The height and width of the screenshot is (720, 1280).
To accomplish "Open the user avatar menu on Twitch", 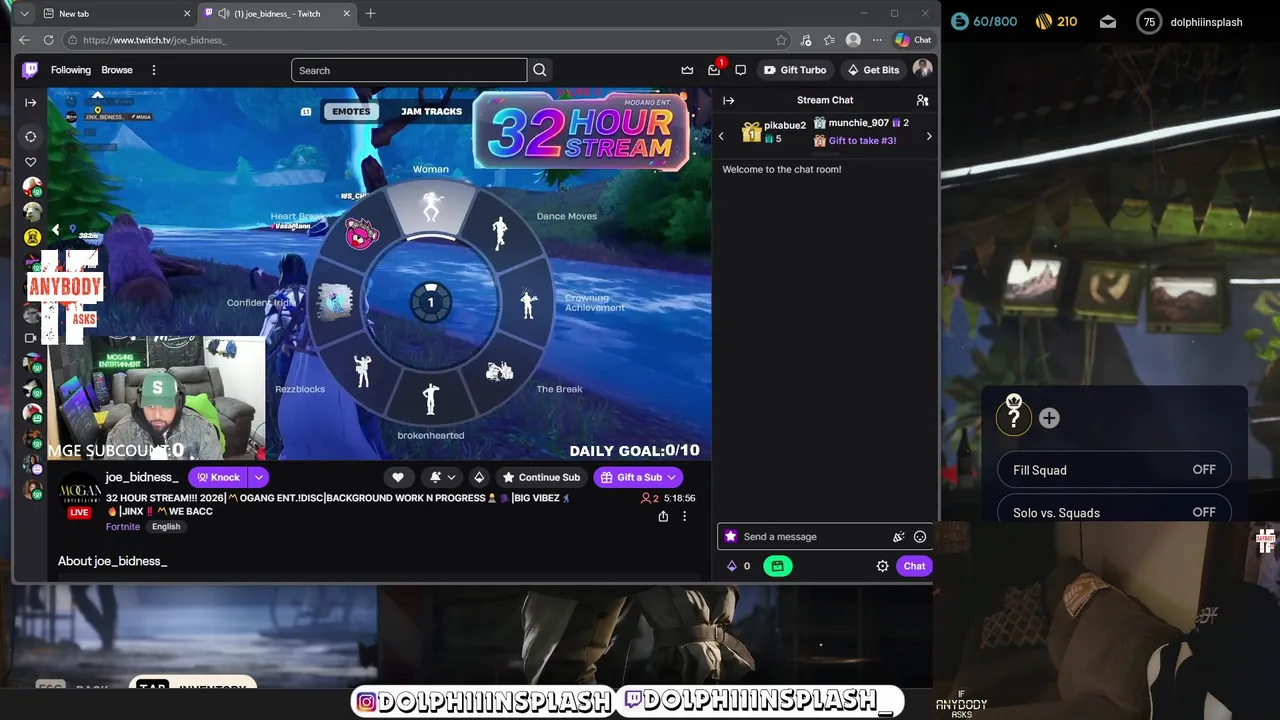I will click(922, 69).
